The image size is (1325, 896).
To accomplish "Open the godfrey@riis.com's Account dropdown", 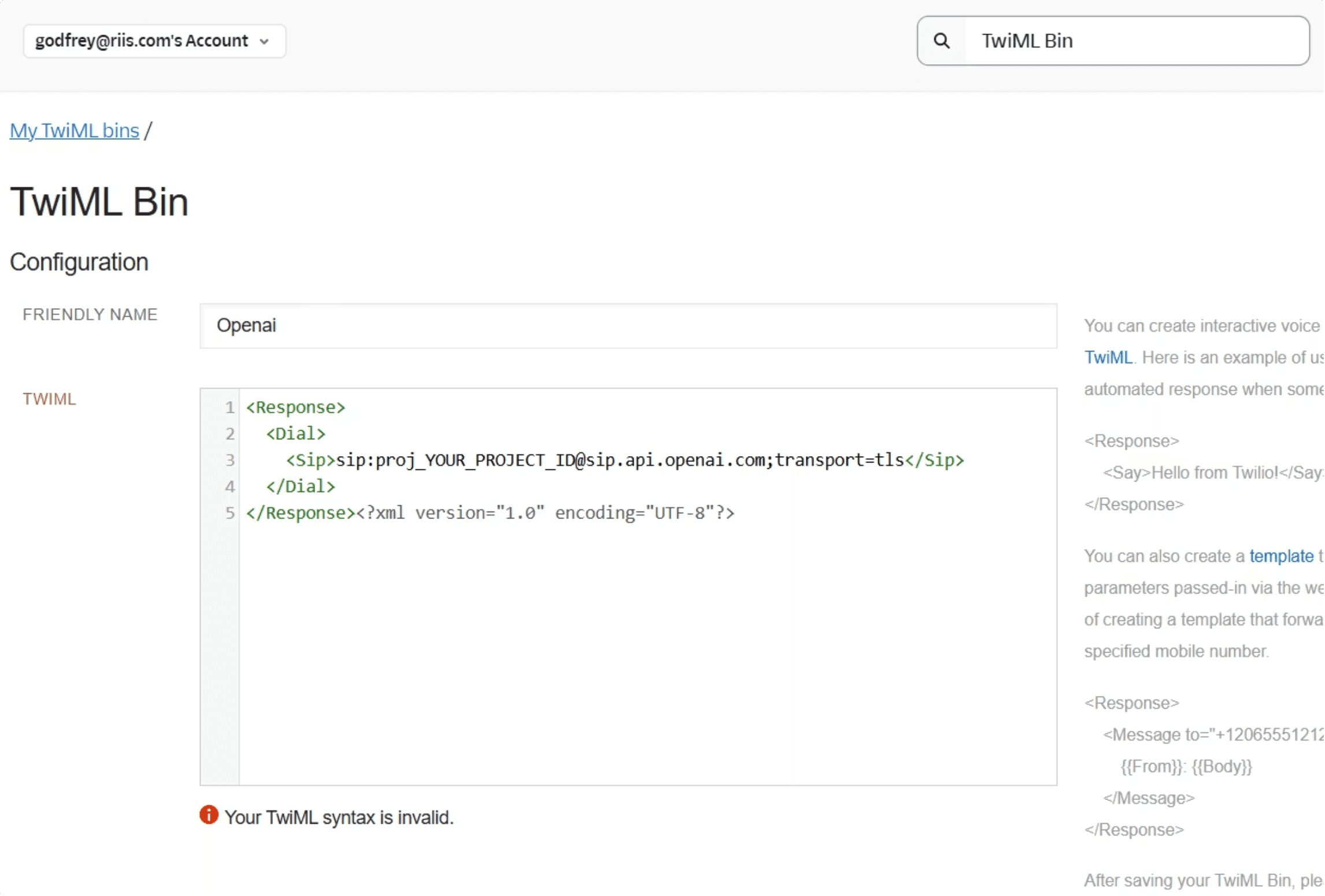I will [x=154, y=41].
